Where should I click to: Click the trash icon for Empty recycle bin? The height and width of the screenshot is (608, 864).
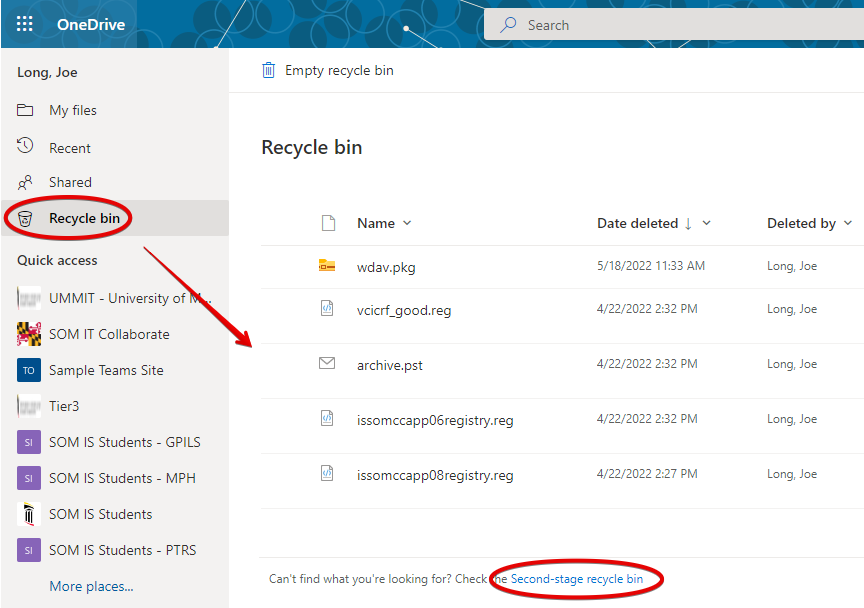(x=268, y=70)
